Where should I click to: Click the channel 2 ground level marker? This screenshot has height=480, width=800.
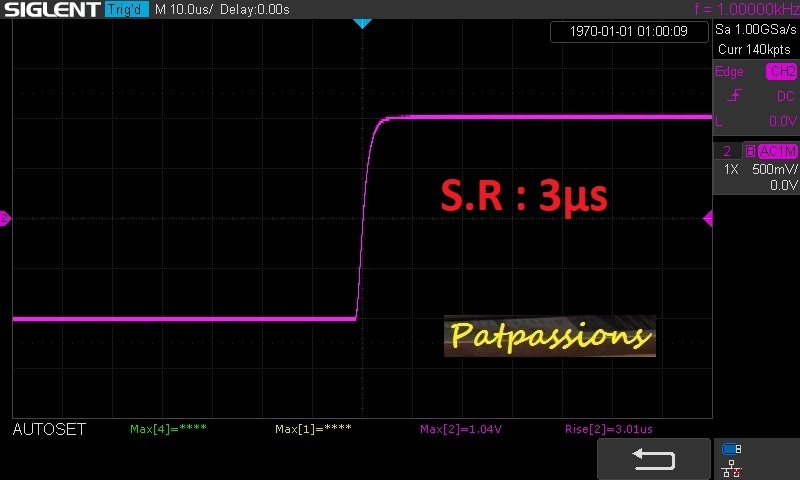click(x=5, y=218)
